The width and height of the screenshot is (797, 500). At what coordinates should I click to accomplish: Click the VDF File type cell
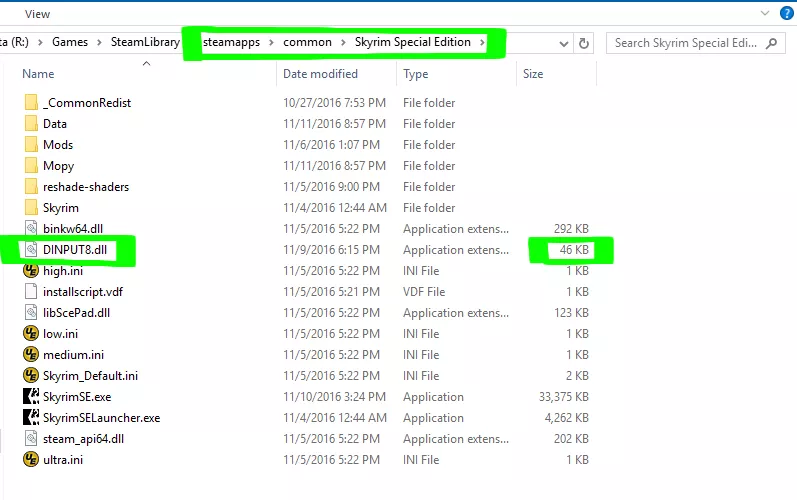coord(424,292)
